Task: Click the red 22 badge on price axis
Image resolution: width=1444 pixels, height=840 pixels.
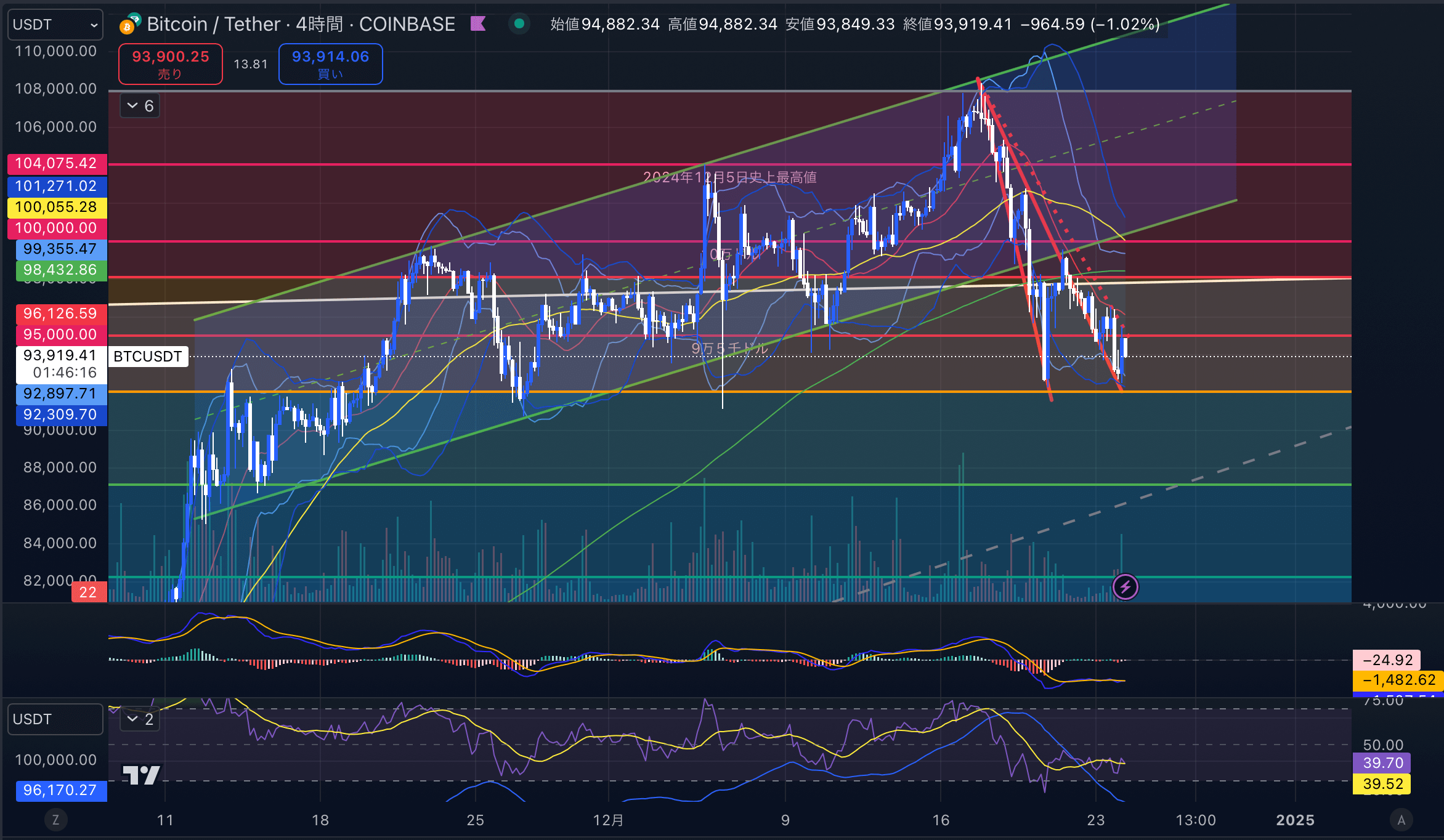Action: click(89, 592)
